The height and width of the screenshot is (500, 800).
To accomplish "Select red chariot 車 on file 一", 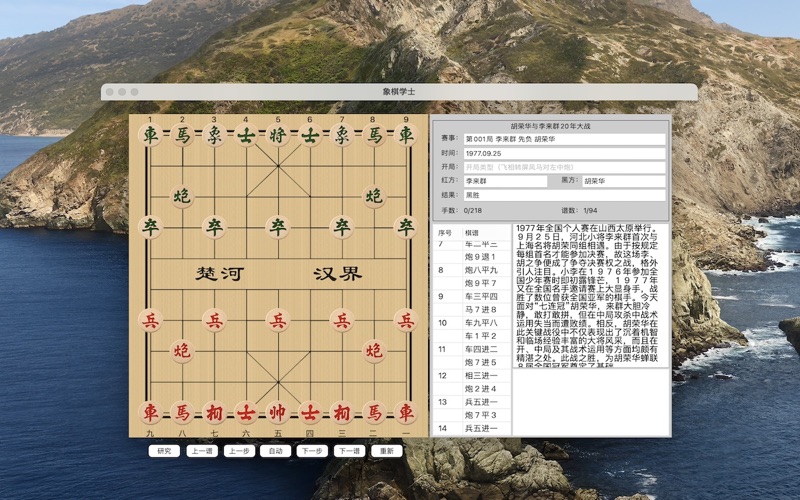I will [406, 413].
